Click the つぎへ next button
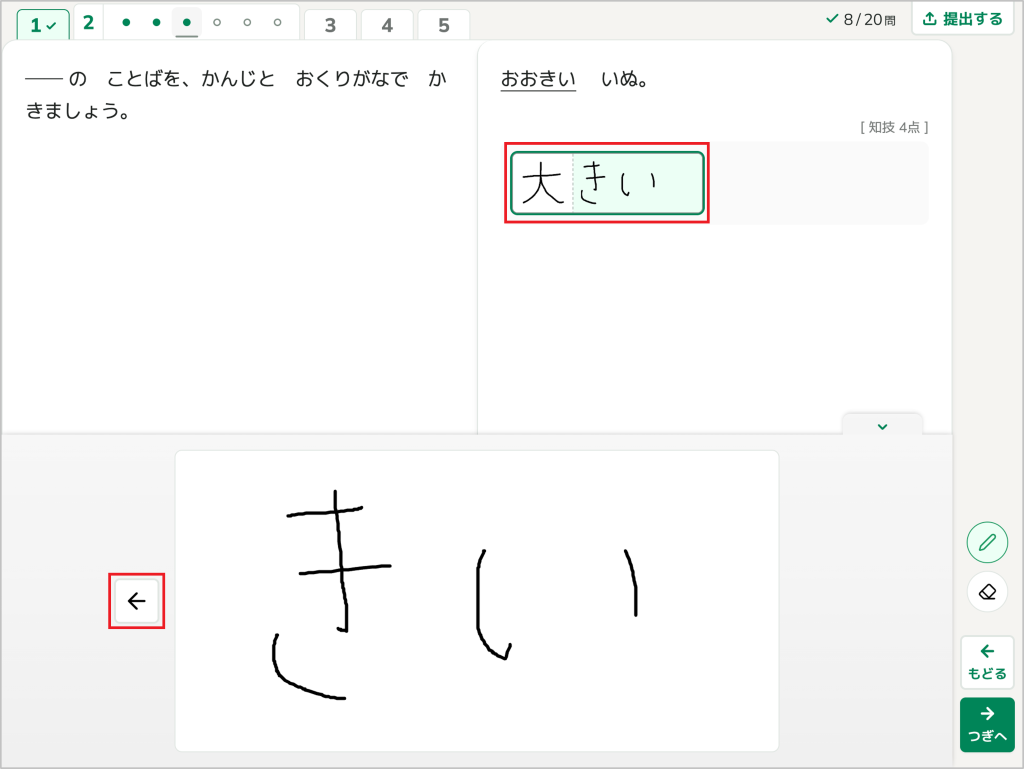Viewport: 1024px width, 769px height. coord(987,725)
